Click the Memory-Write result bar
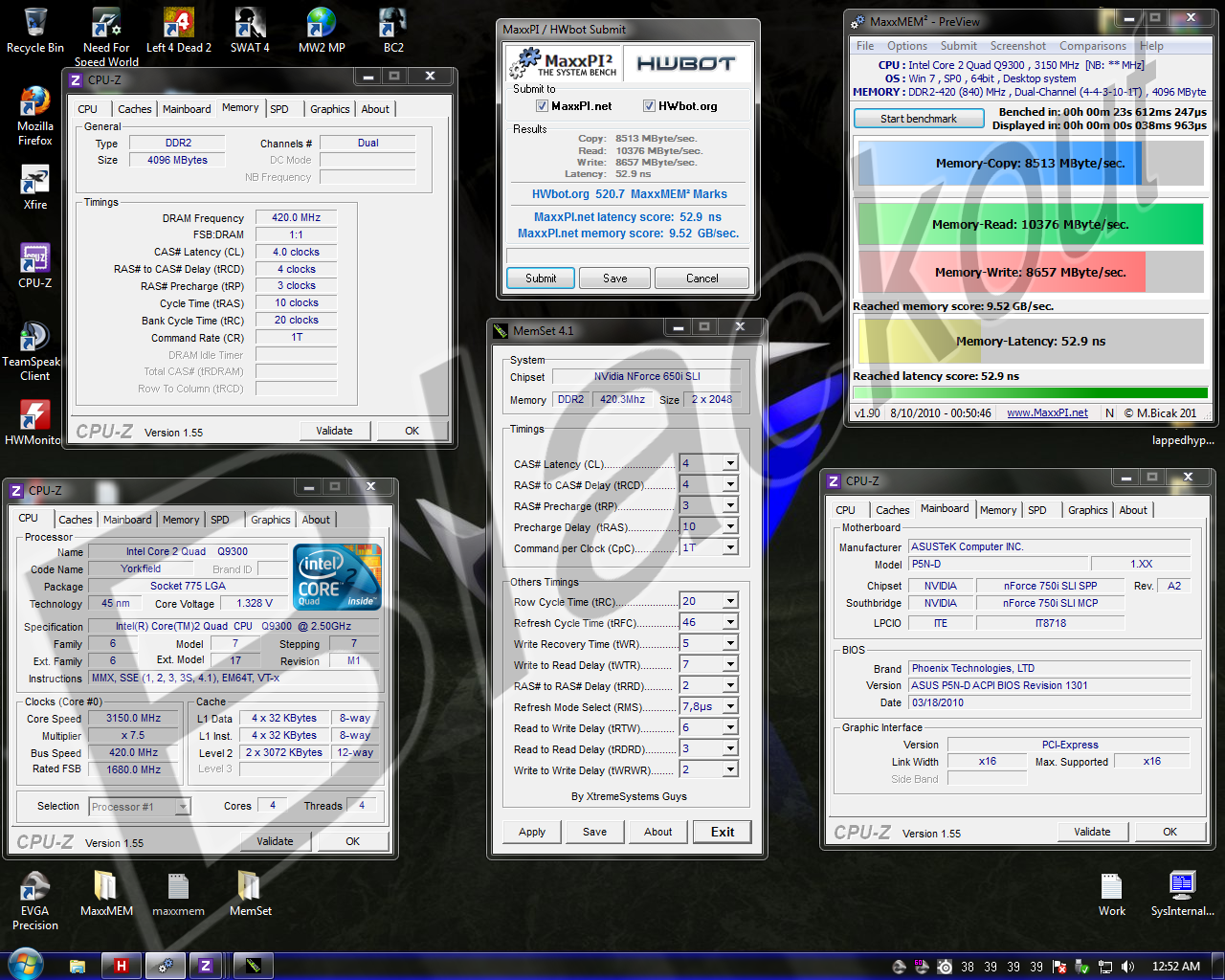 coord(1031,272)
